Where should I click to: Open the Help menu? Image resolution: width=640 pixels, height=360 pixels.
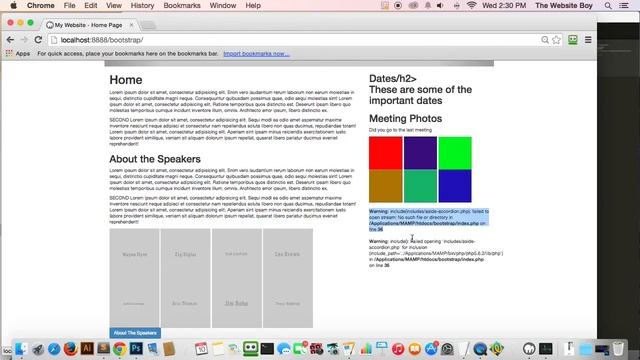(x=253, y=6)
